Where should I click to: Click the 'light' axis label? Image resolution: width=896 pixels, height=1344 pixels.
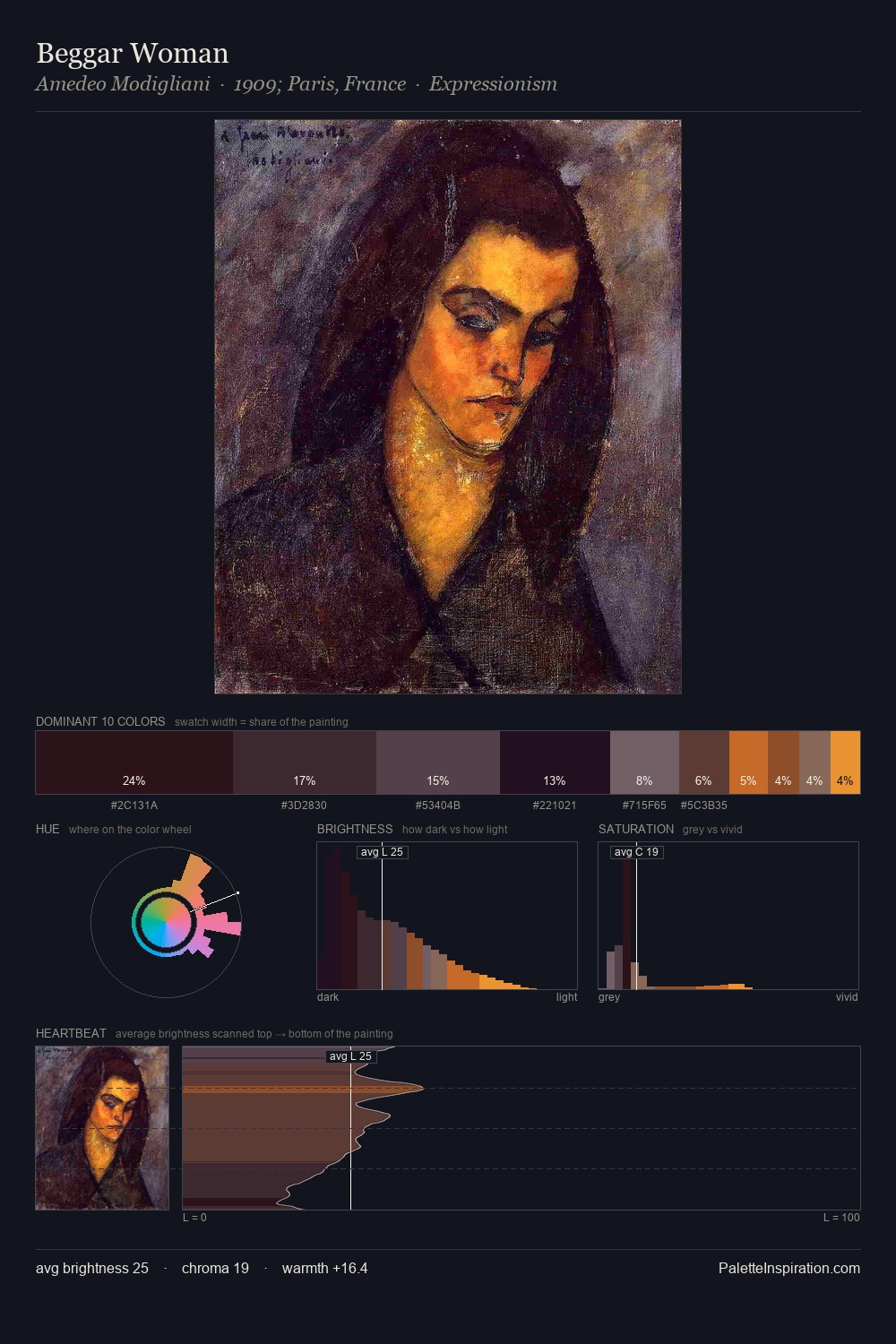click(x=566, y=997)
